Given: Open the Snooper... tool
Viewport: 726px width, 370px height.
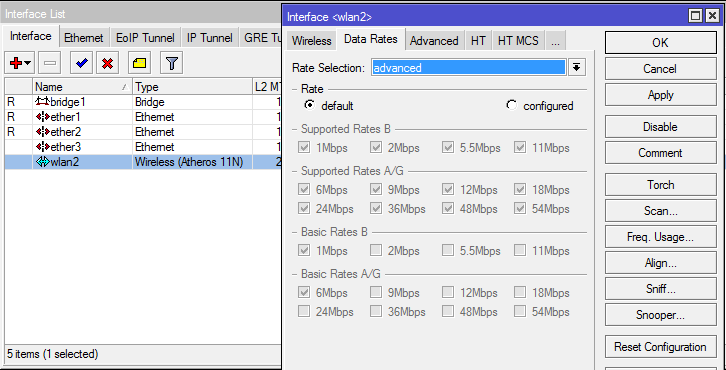Looking at the screenshot, I should tap(660, 315).
